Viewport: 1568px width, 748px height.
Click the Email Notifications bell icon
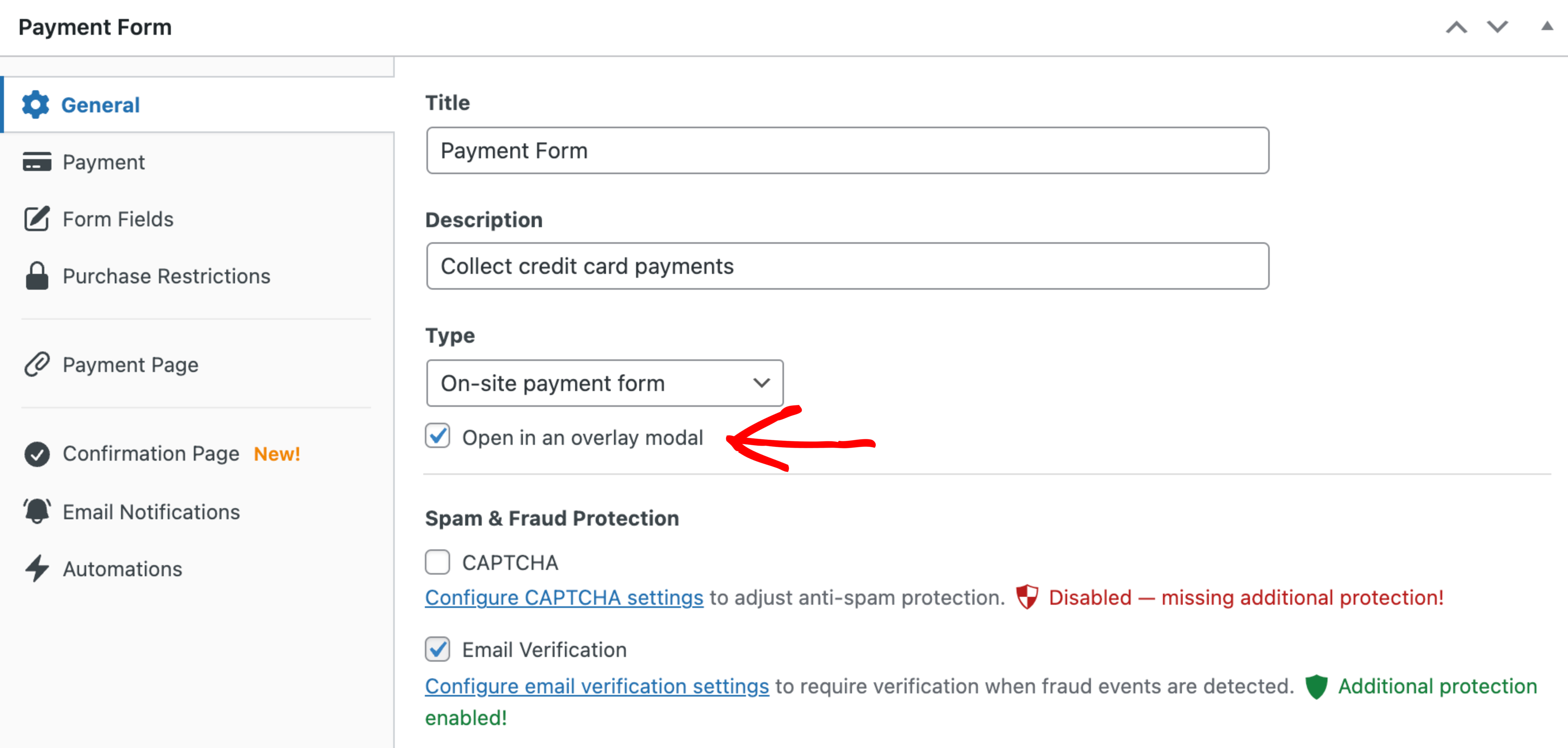36,511
